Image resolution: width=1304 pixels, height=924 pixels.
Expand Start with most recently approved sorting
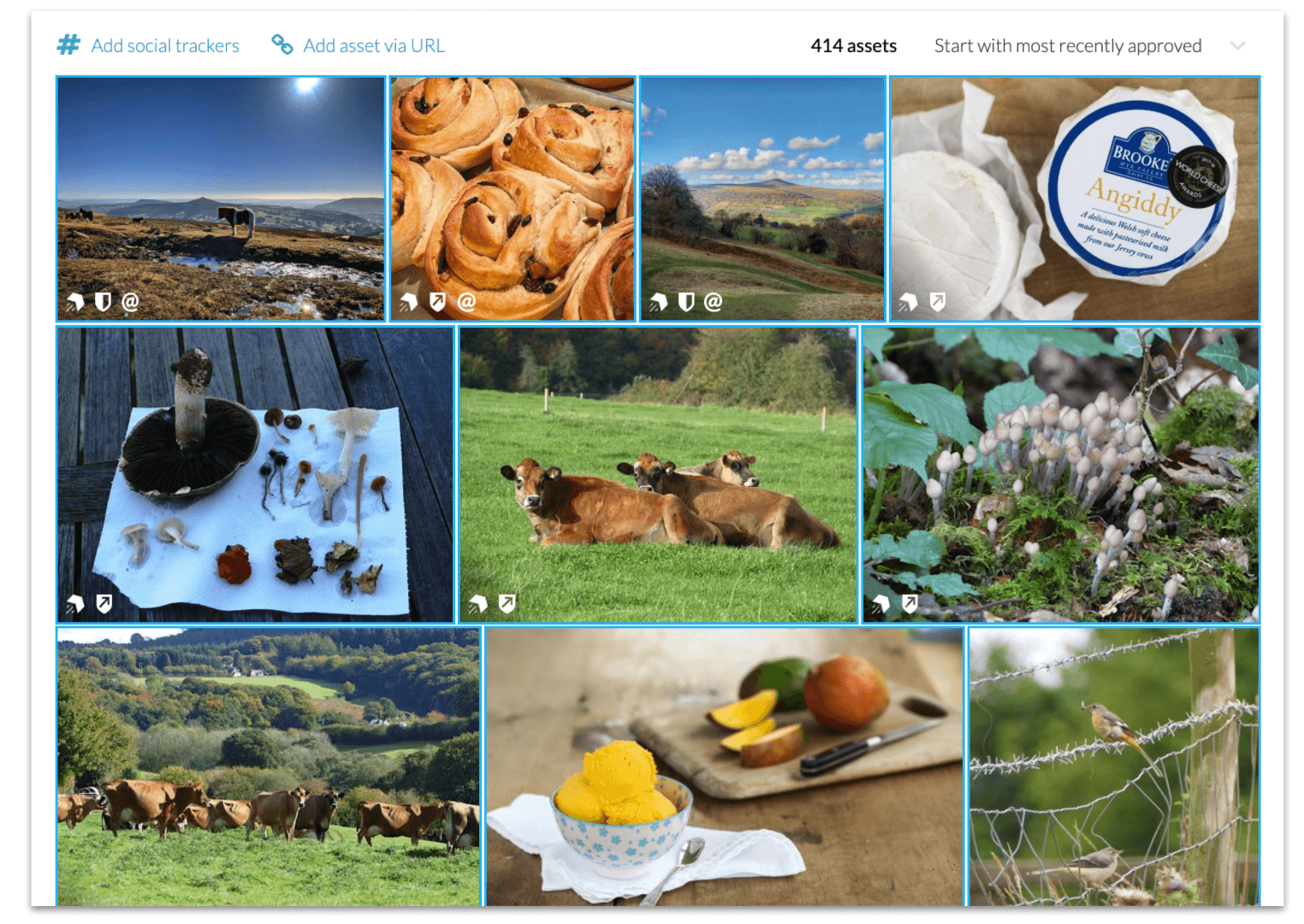1068,45
